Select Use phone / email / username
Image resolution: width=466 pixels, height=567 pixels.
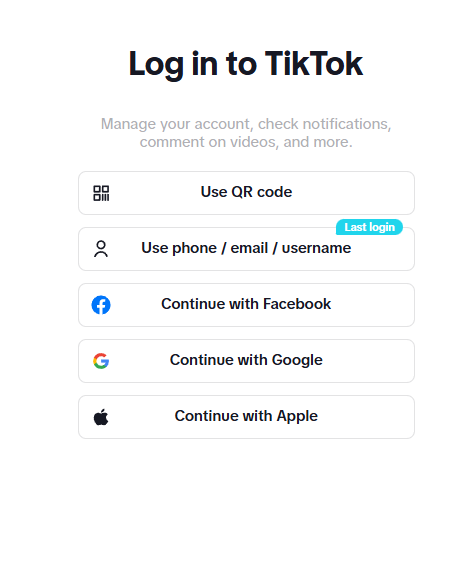pyautogui.click(x=246, y=249)
